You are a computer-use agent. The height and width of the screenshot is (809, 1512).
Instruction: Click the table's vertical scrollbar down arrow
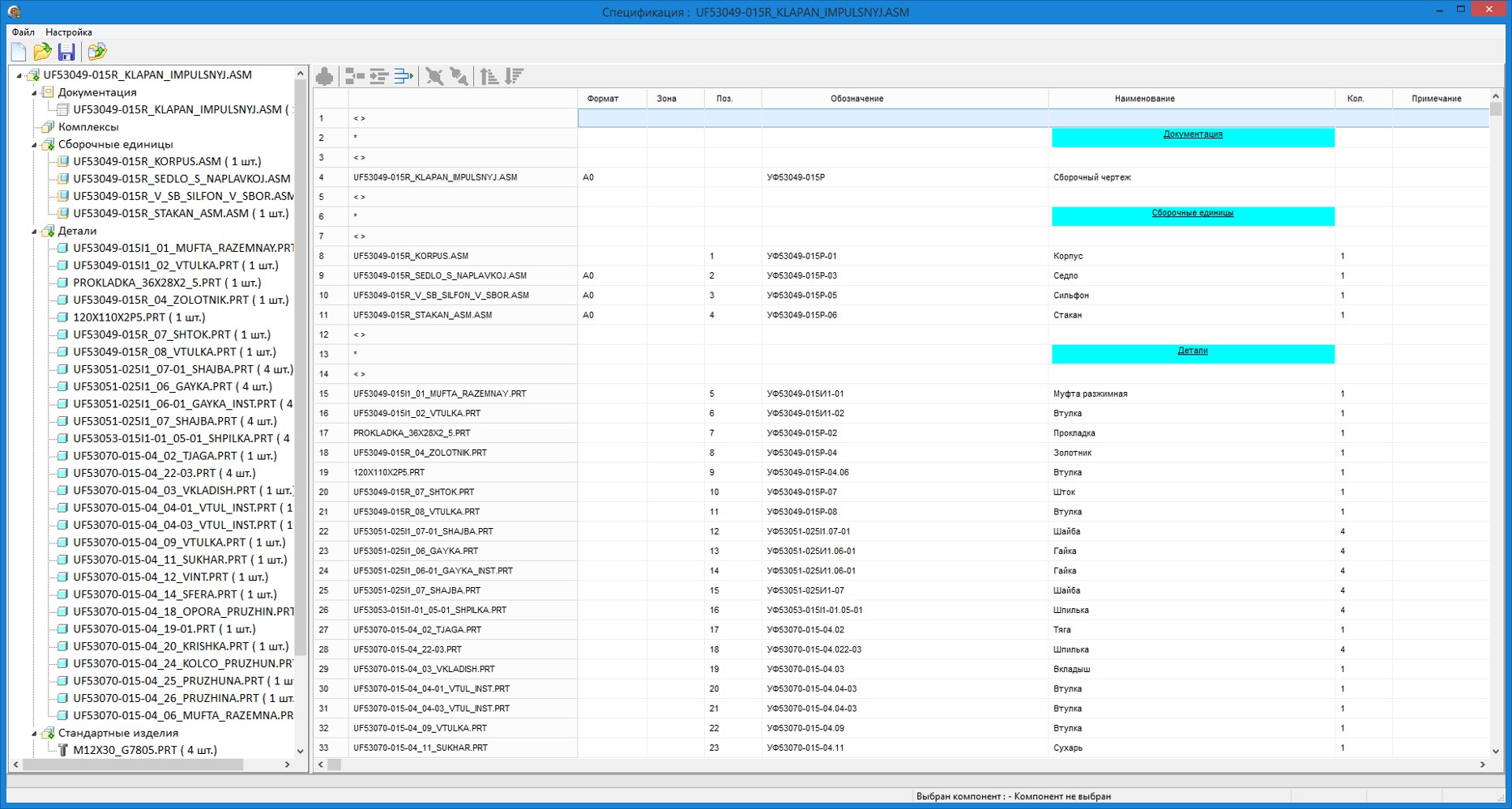(x=1496, y=751)
